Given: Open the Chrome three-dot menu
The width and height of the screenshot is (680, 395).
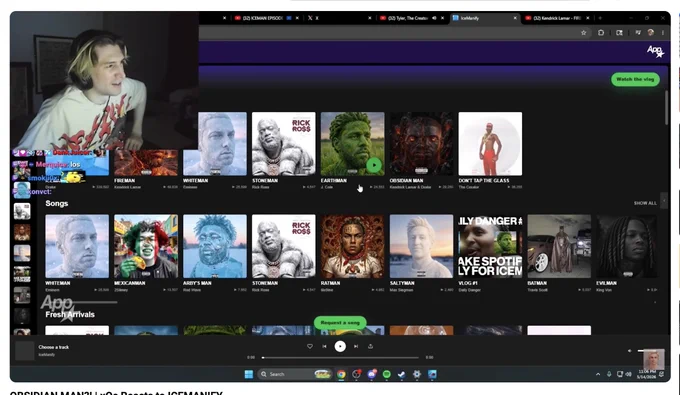Looking at the screenshot, I should click(x=663, y=33).
